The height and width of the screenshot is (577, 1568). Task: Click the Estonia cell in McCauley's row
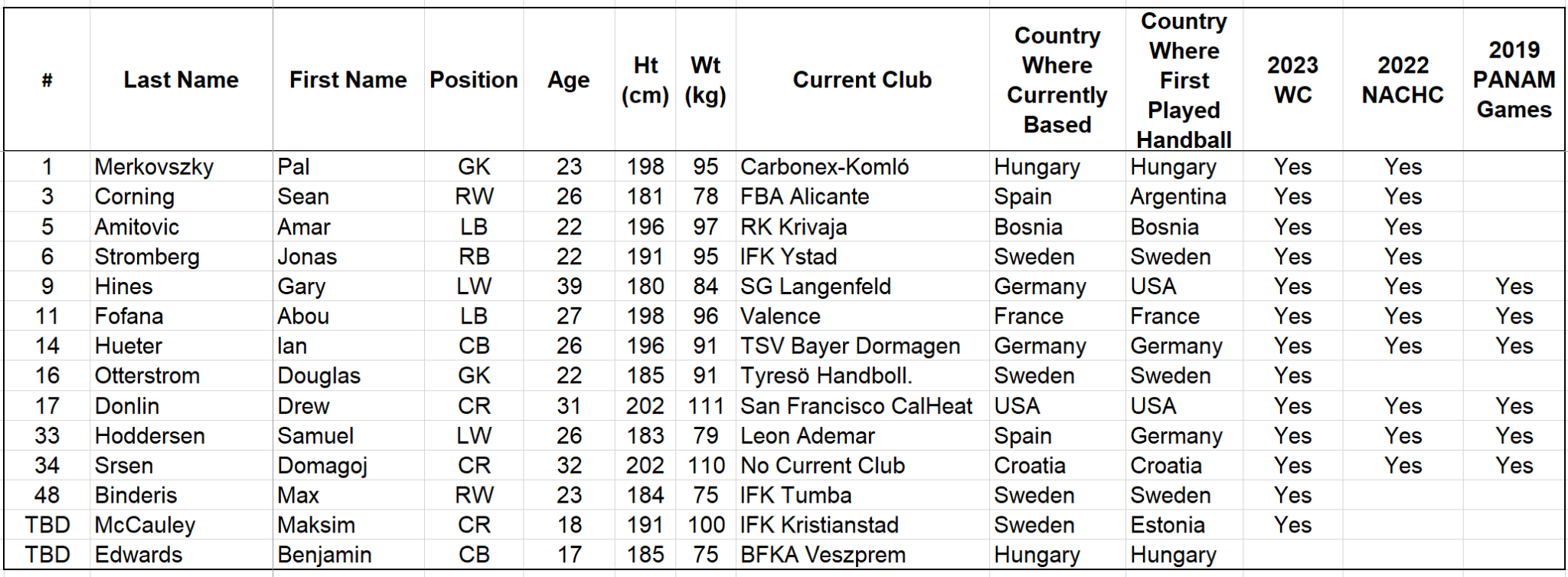[x=1167, y=526]
